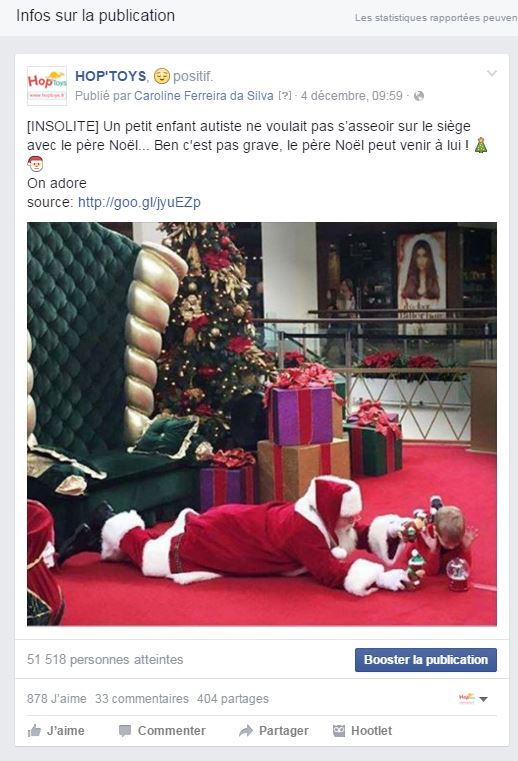Click the Booster la publication button

426,660
